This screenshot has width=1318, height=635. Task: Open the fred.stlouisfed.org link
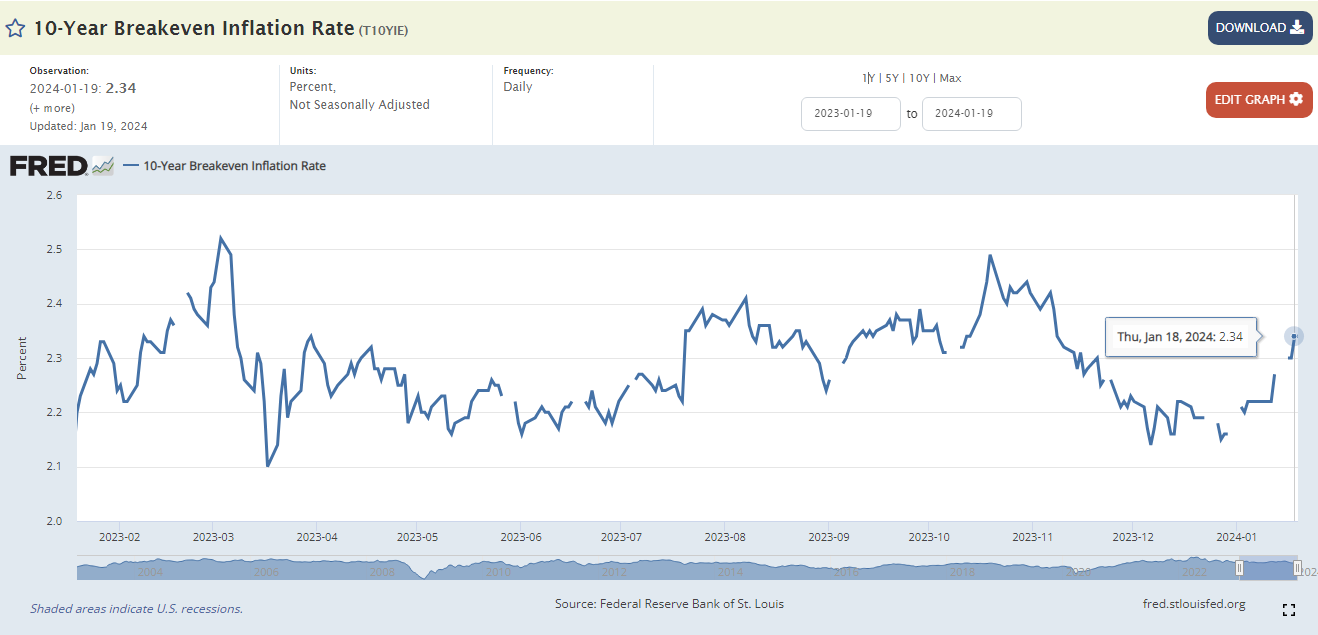click(1193, 604)
